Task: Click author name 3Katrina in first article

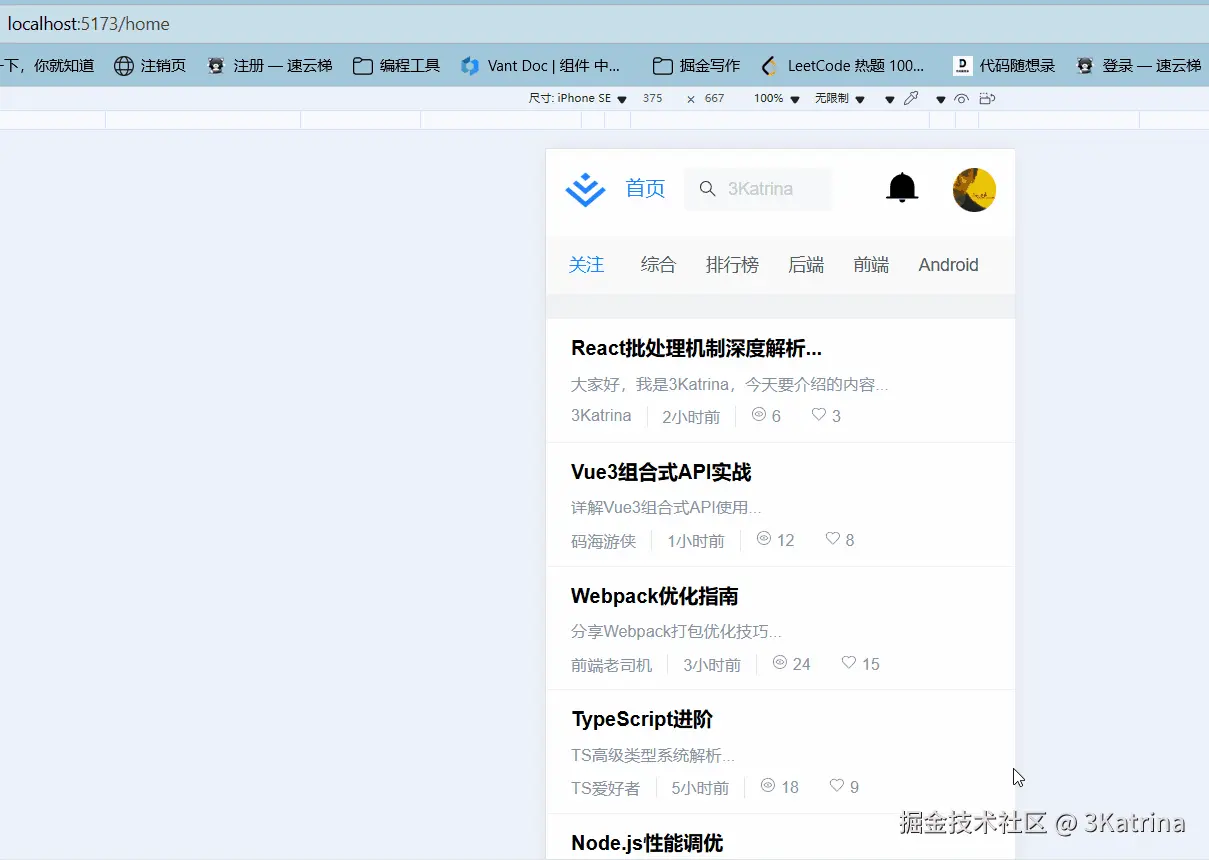Action: click(x=601, y=416)
